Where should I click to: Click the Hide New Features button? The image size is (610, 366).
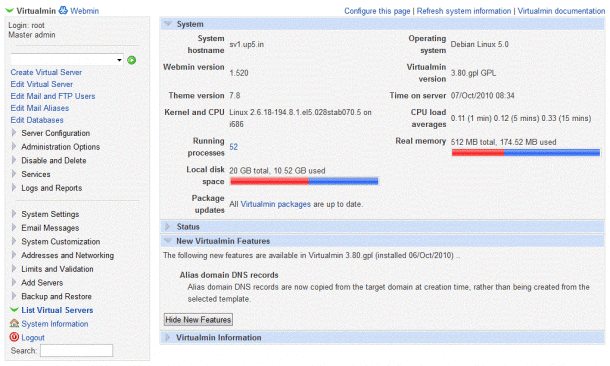(x=198, y=320)
